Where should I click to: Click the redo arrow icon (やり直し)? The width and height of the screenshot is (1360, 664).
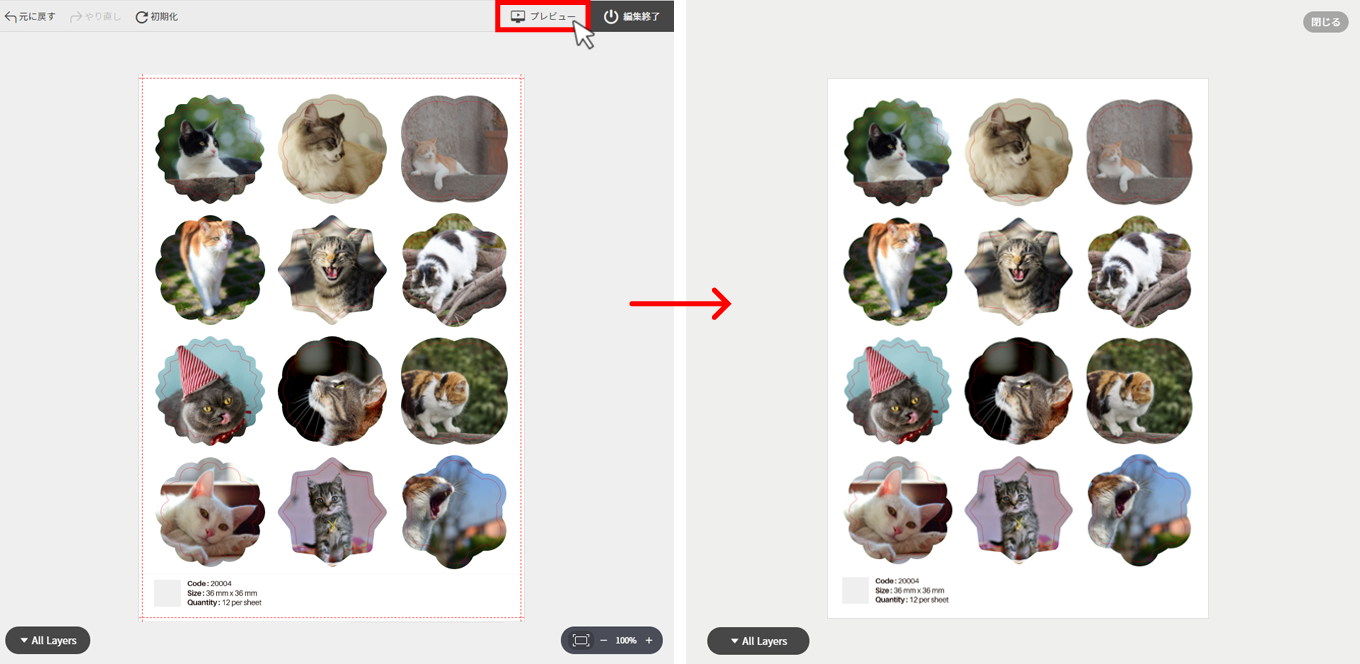(76, 17)
